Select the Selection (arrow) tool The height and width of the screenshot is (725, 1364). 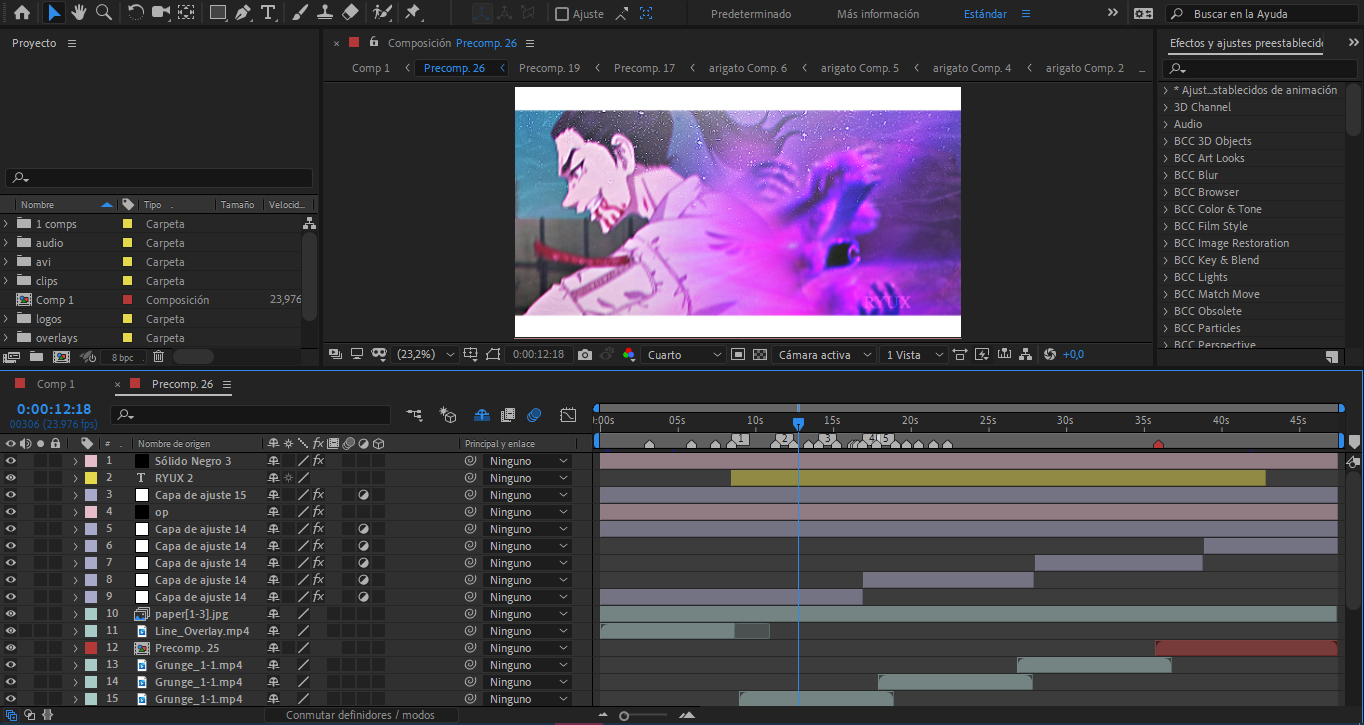pyautogui.click(x=54, y=13)
